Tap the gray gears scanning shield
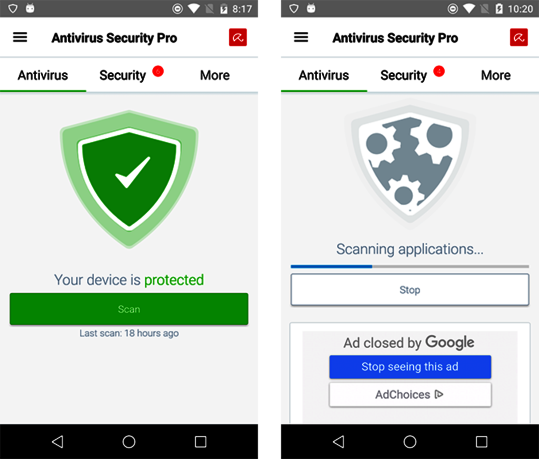 pos(410,165)
